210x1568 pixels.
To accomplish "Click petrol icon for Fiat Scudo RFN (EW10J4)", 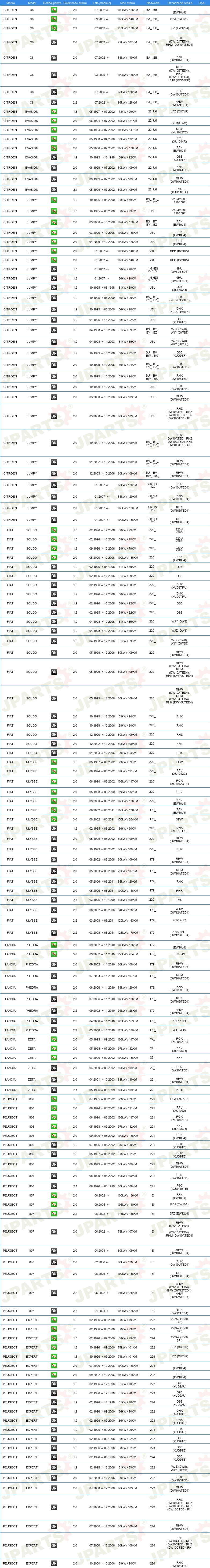I will coord(54,558).
